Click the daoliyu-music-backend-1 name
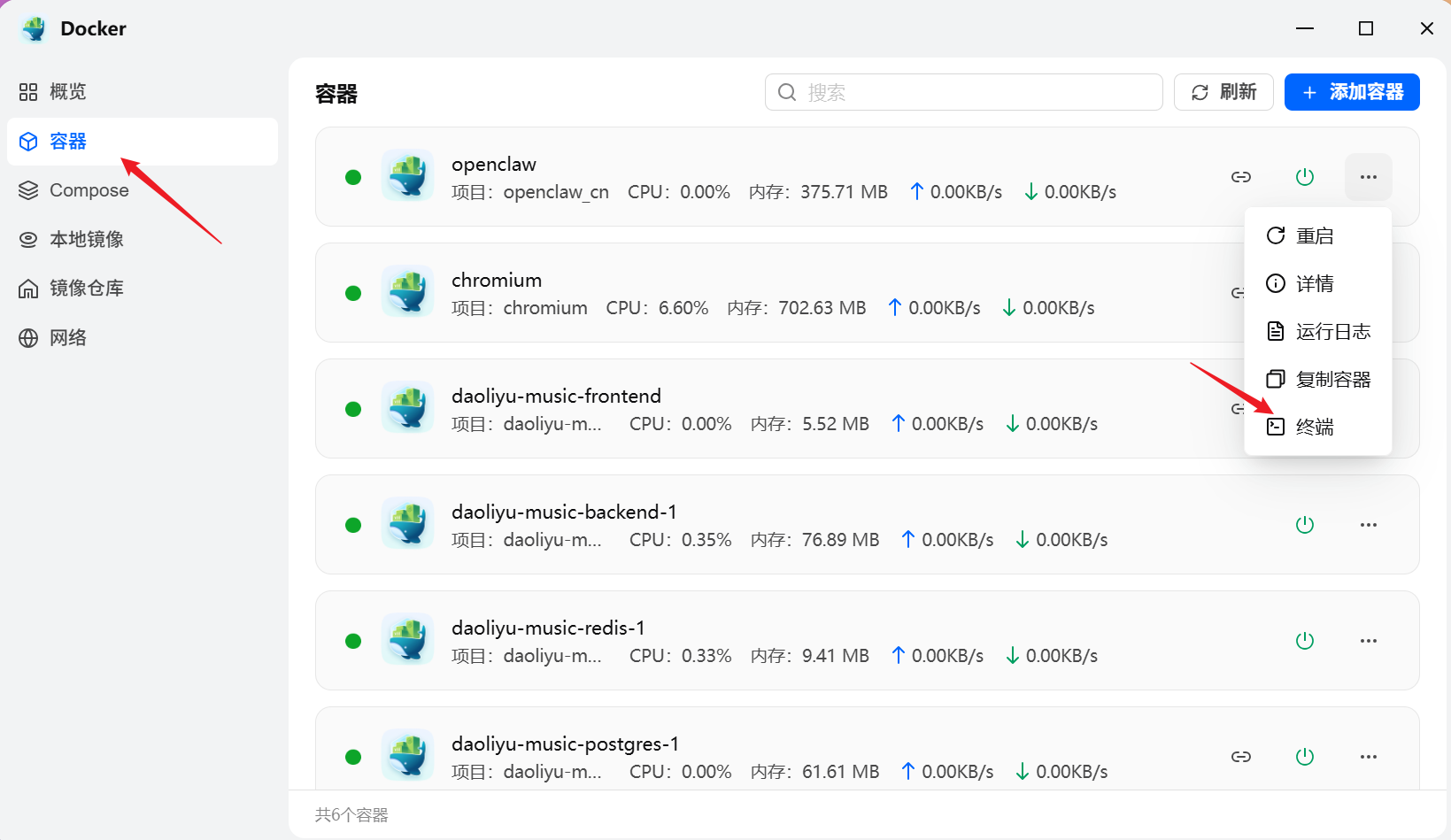 coord(564,512)
